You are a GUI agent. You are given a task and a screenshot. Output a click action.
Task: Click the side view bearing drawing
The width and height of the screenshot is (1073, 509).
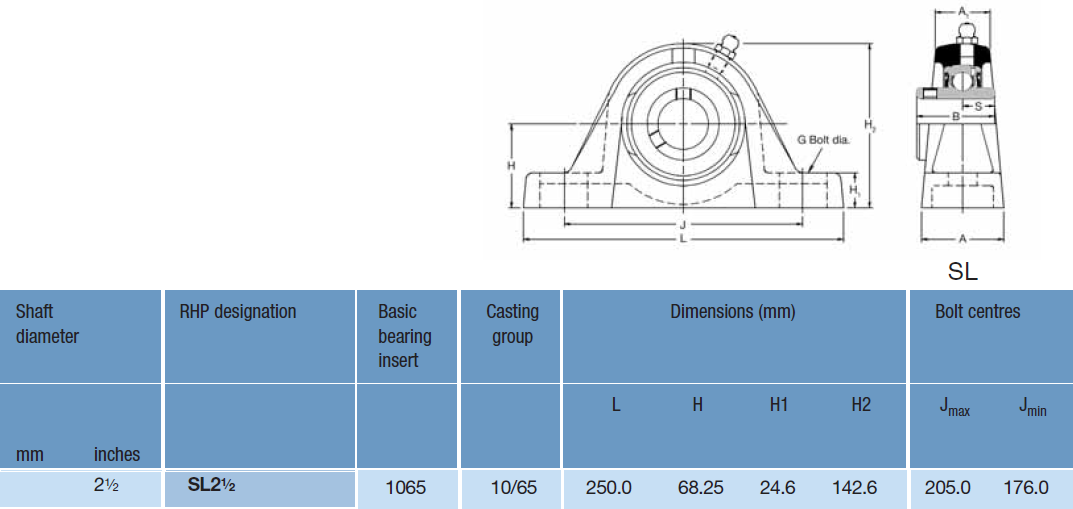(961, 125)
